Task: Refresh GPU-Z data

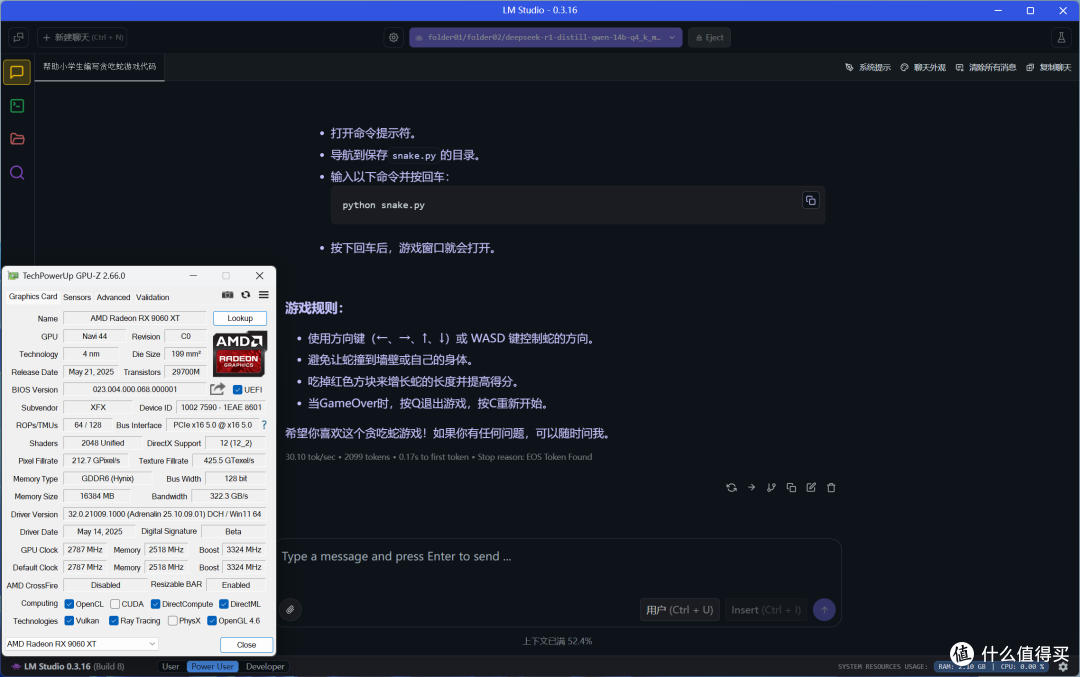Action: [x=245, y=295]
